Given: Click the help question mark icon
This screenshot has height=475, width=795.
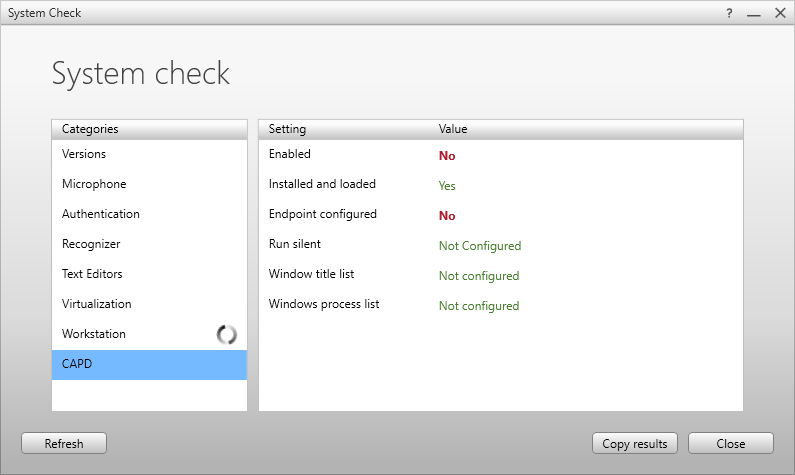Looking at the screenshot, I should 729,13.
